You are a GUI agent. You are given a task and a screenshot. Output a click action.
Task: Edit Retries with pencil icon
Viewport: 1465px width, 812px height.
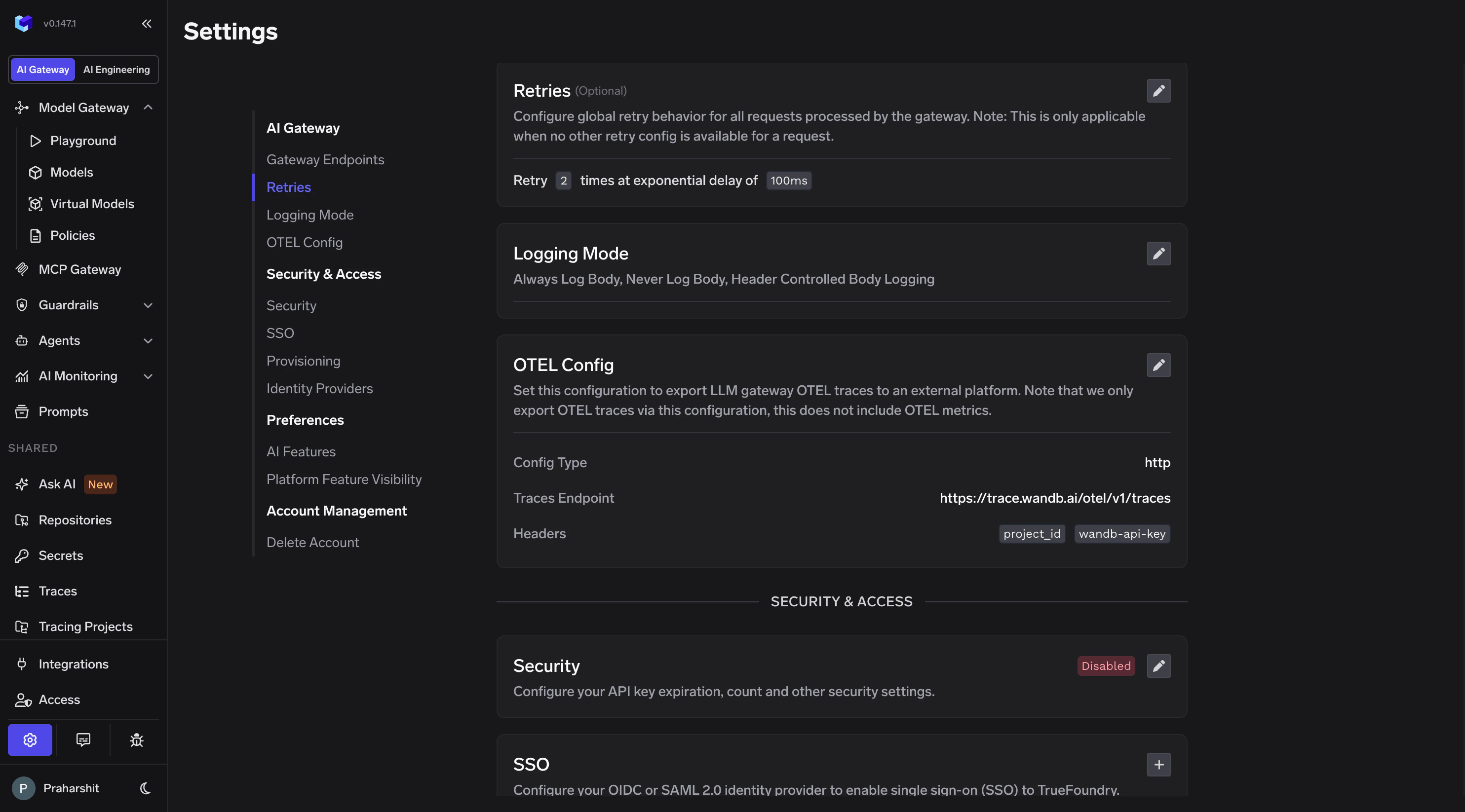pos(1158,91)
